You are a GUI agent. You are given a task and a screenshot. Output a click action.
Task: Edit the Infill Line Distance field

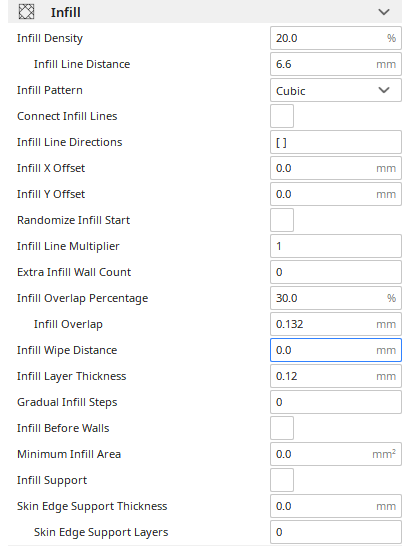(x=336, y=64)
